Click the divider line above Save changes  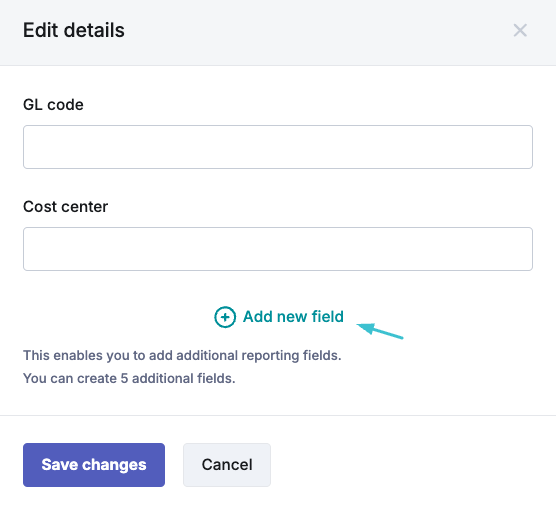278,415
